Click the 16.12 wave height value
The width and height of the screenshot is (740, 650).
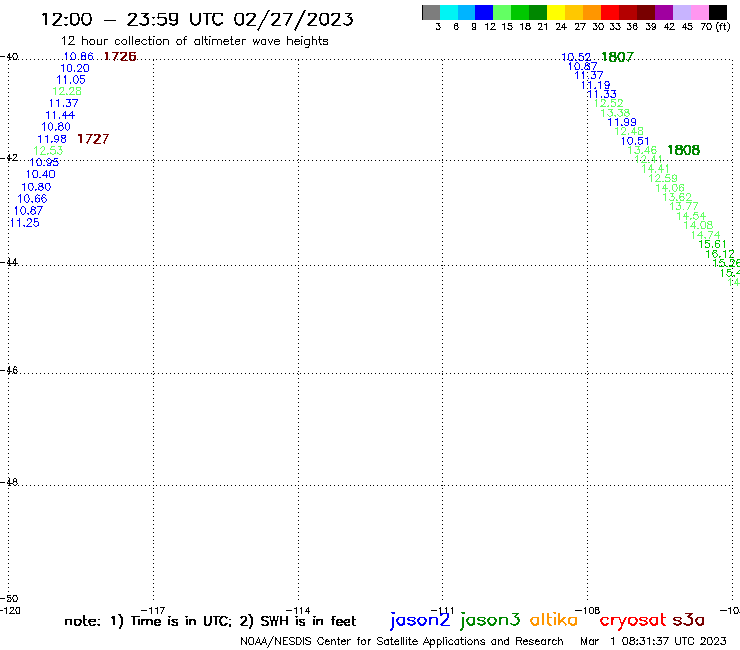(720, 254)
